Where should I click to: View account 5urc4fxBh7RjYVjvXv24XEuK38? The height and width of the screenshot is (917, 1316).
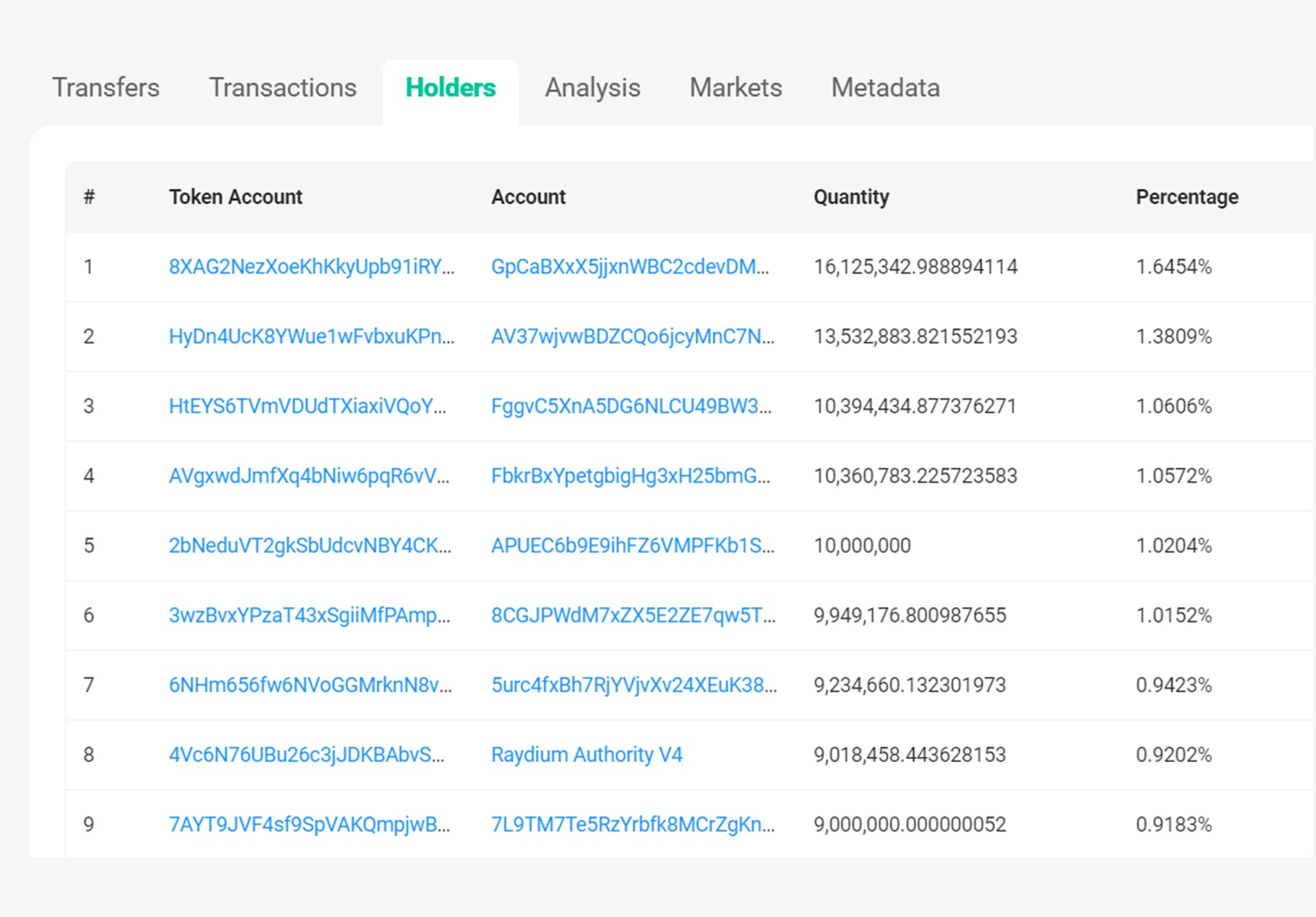pos(634,685)
